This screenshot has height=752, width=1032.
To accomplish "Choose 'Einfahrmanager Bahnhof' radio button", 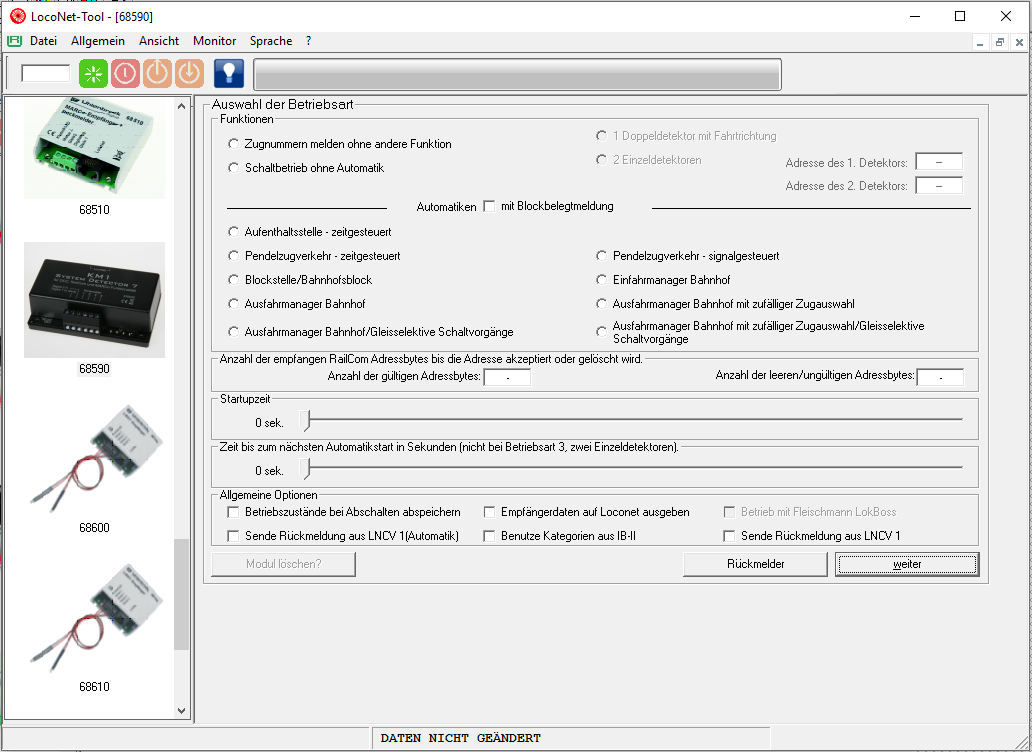I will 602,280.
